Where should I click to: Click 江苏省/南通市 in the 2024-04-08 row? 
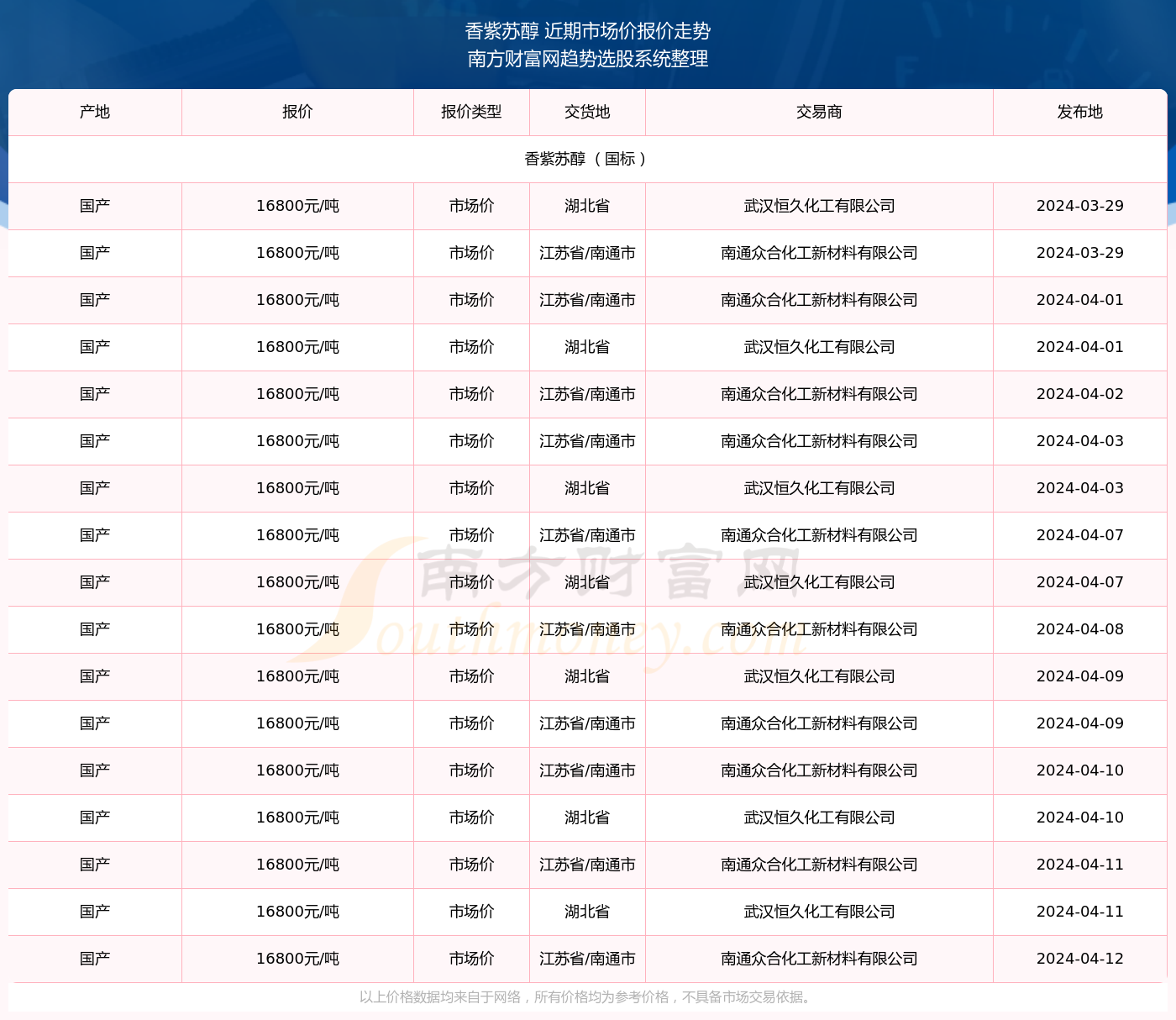[x=587, y=629]
